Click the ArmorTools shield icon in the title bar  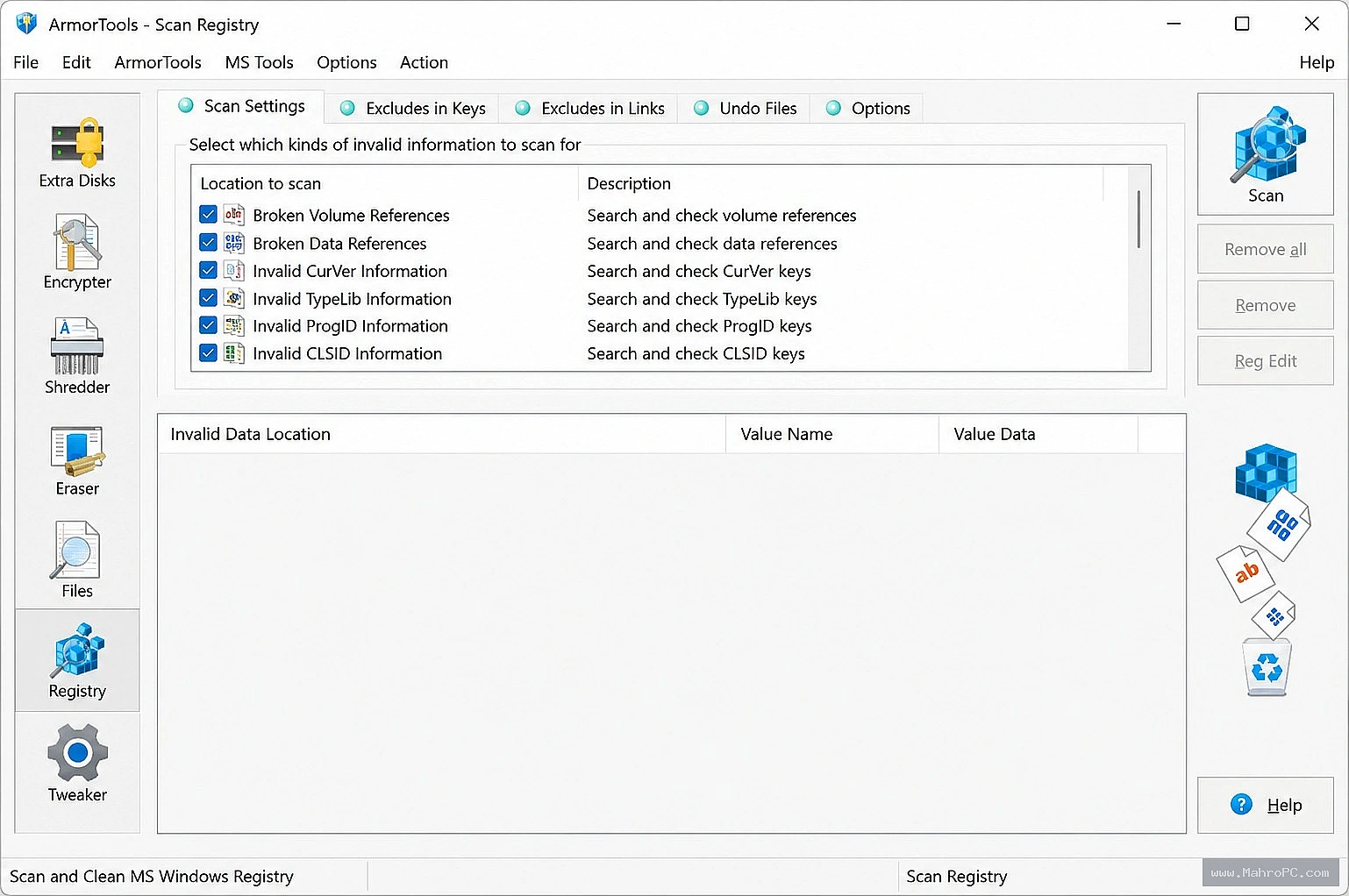[26, 24]
